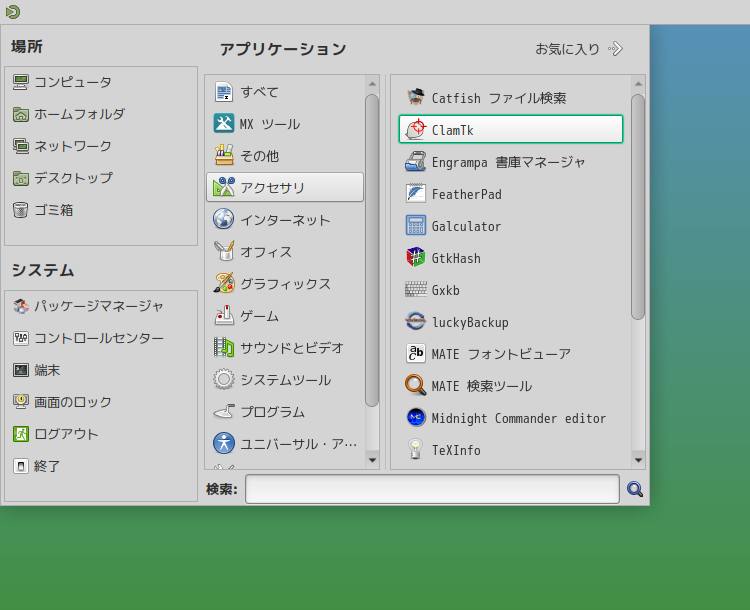The image size is (750, 610).
Task: Launch FeatherPad editor
Action: pos(511,194)
